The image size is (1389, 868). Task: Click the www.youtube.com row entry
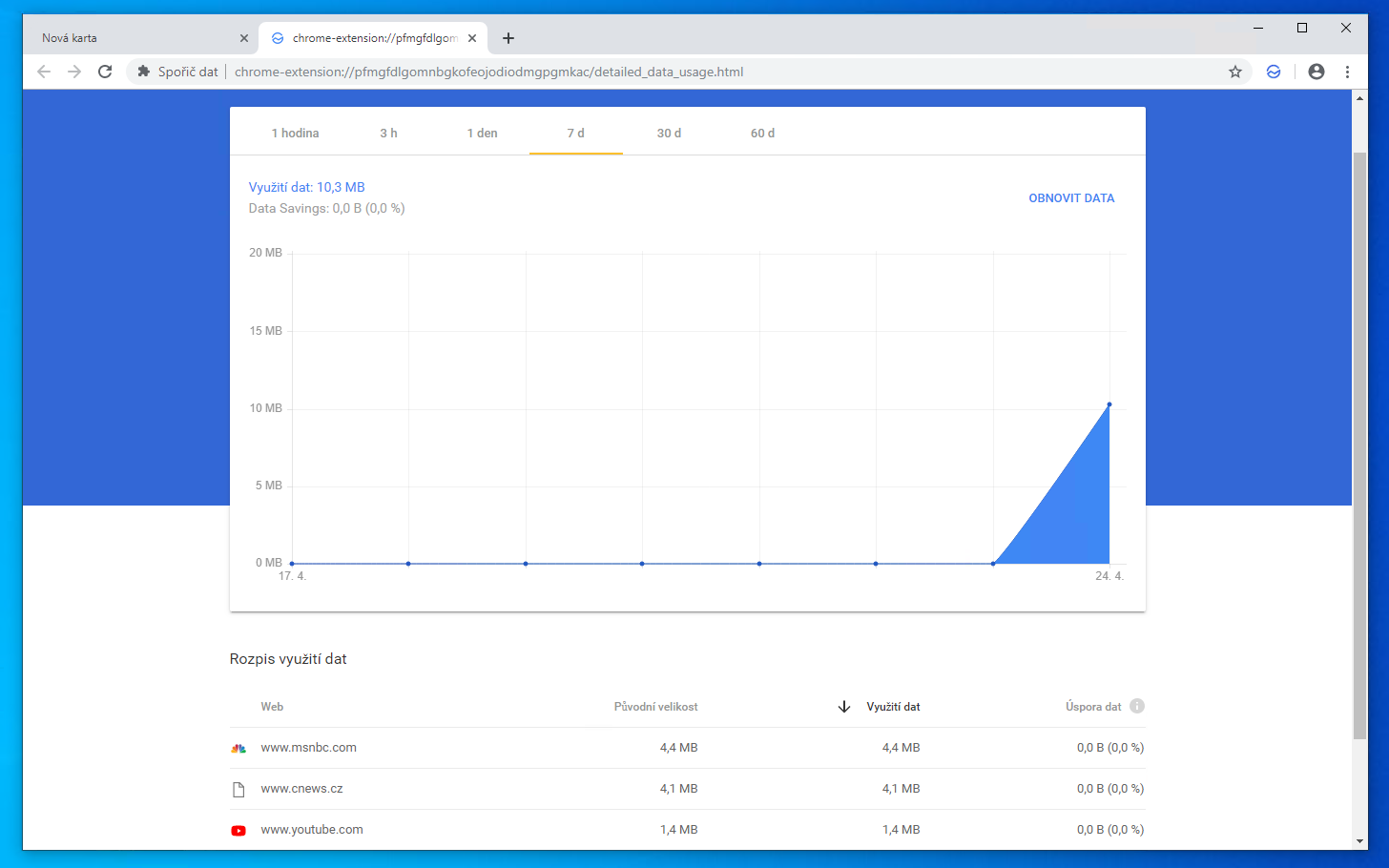pos(312,830)
